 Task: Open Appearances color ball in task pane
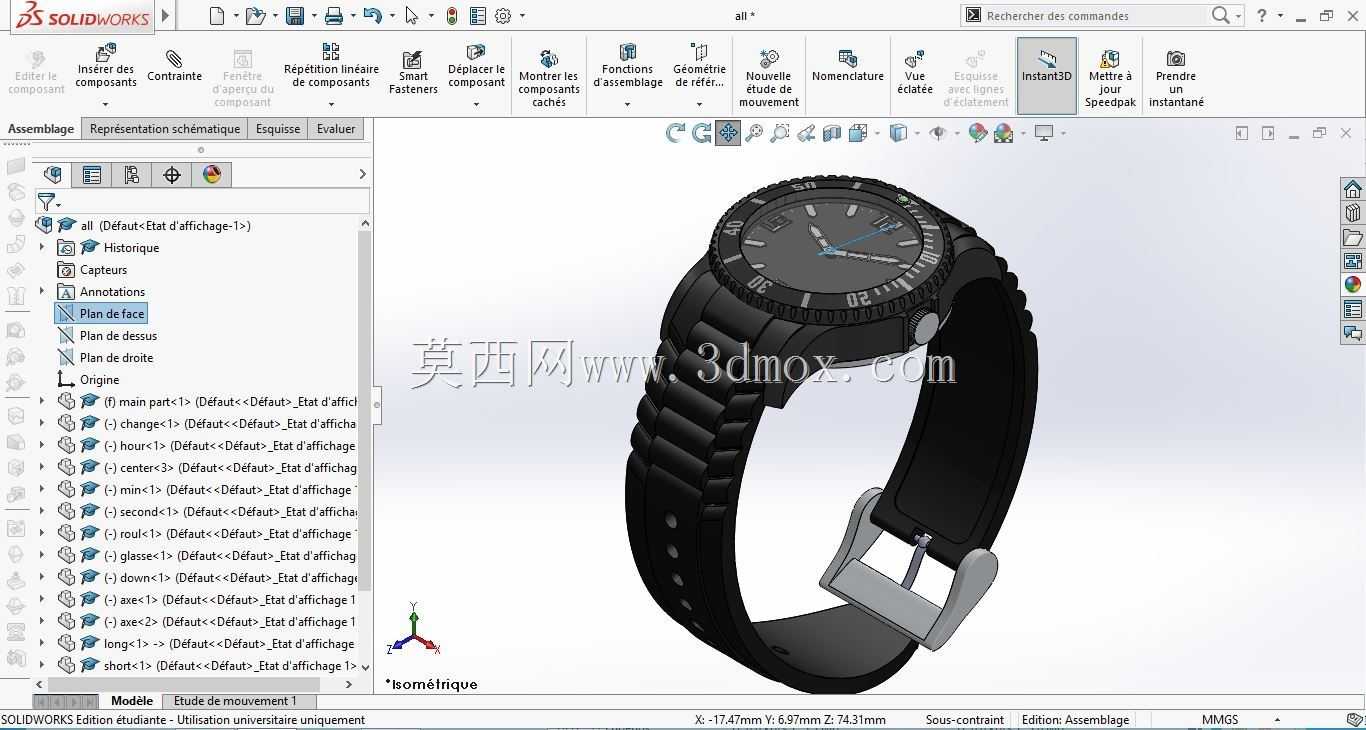1353,285
